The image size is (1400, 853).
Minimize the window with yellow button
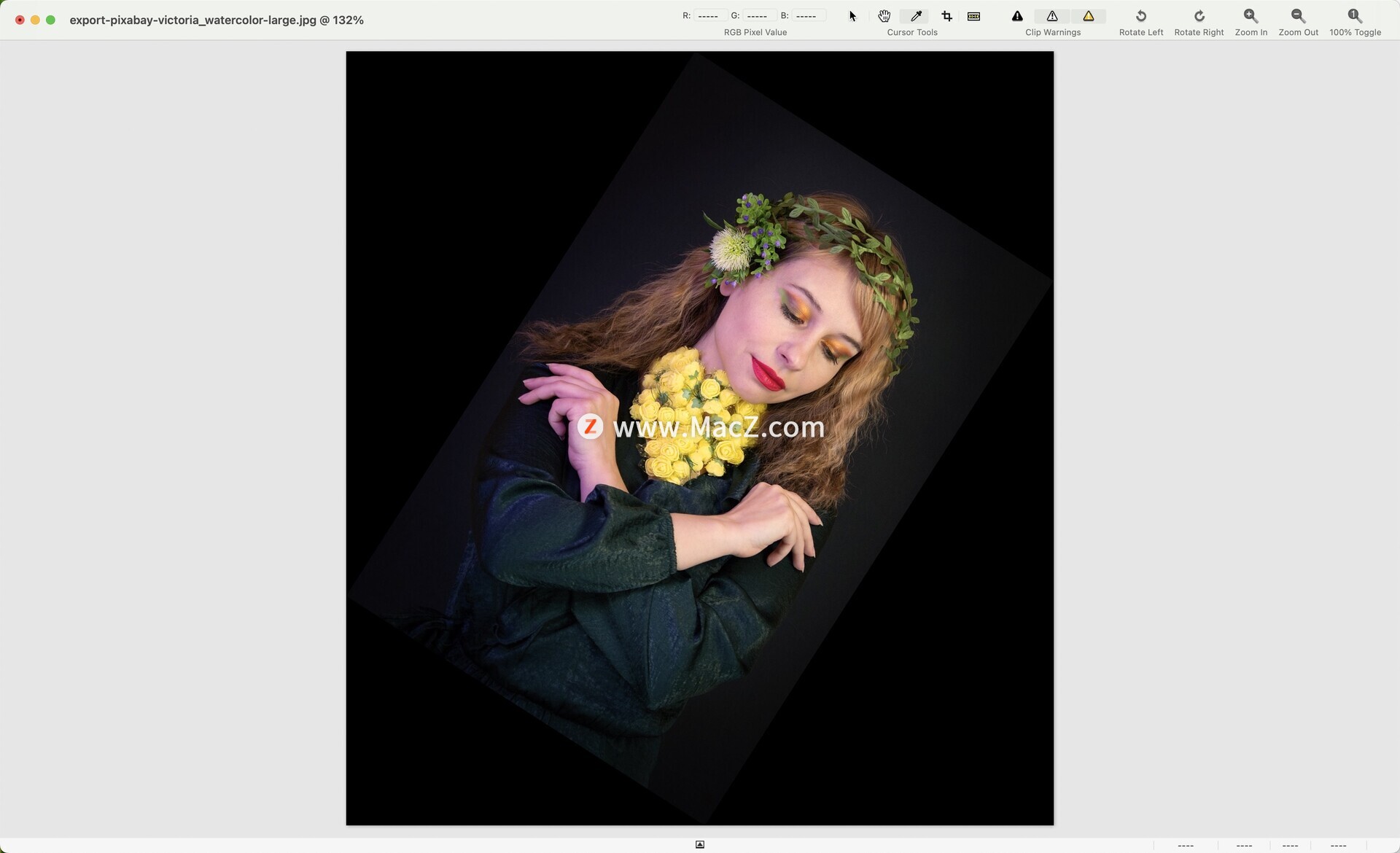click(x=35, y=20)
